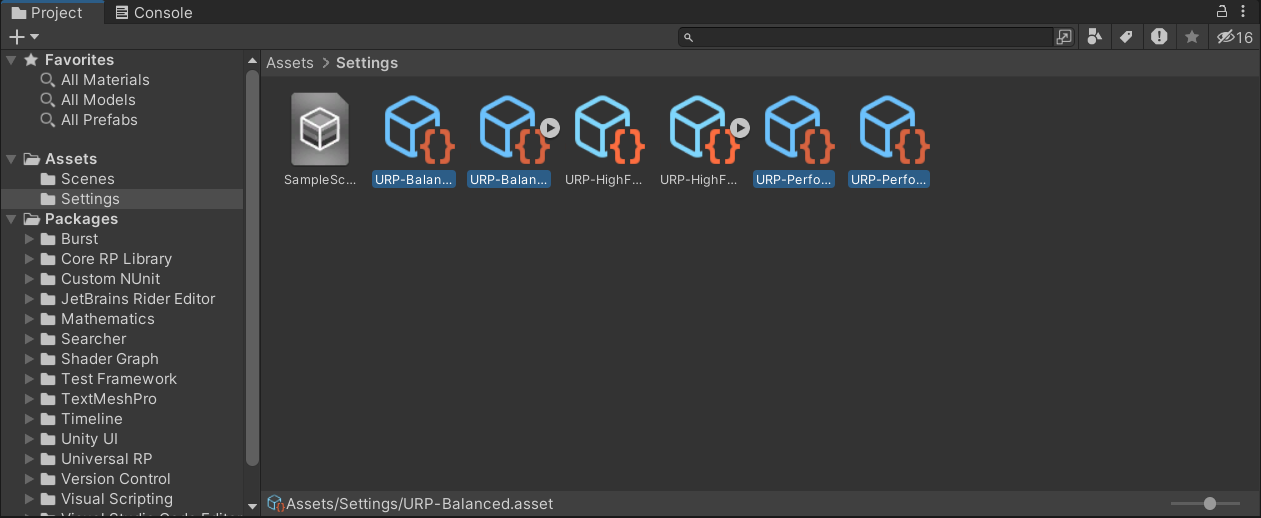Image resolution: width=1261 pixels, height=518 pixels.
Task: Click Assets in the breadcrumb path
Action: (x=290, y=63)
